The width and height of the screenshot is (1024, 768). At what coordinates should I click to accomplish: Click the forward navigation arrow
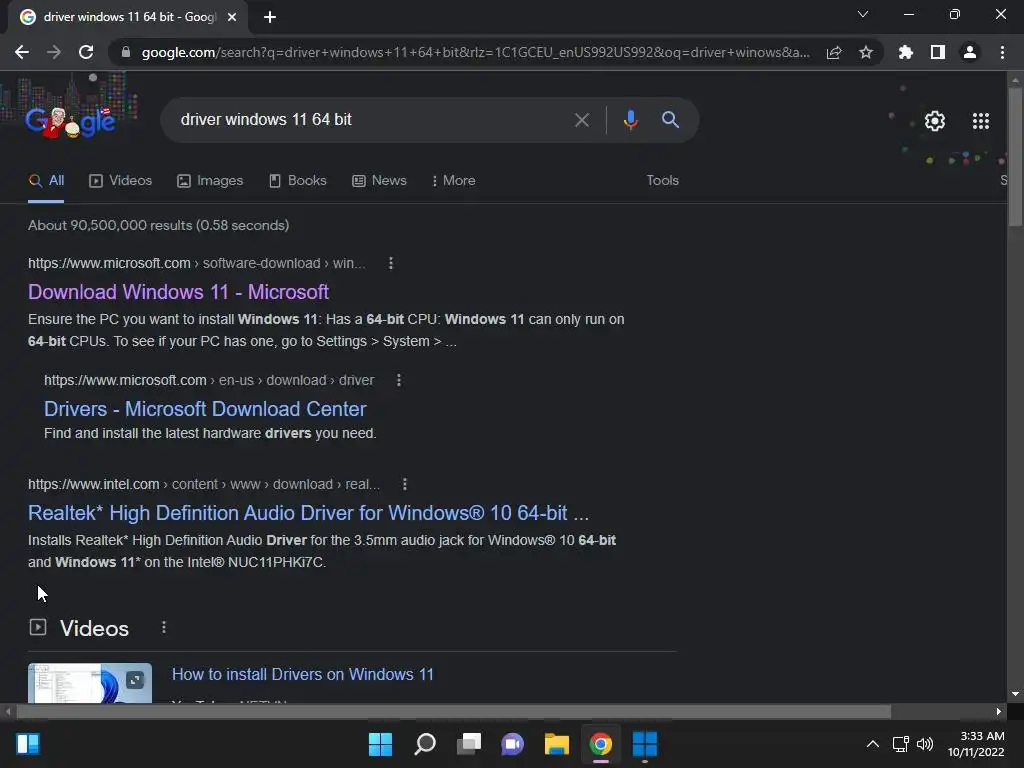click(x=54, y=52)
